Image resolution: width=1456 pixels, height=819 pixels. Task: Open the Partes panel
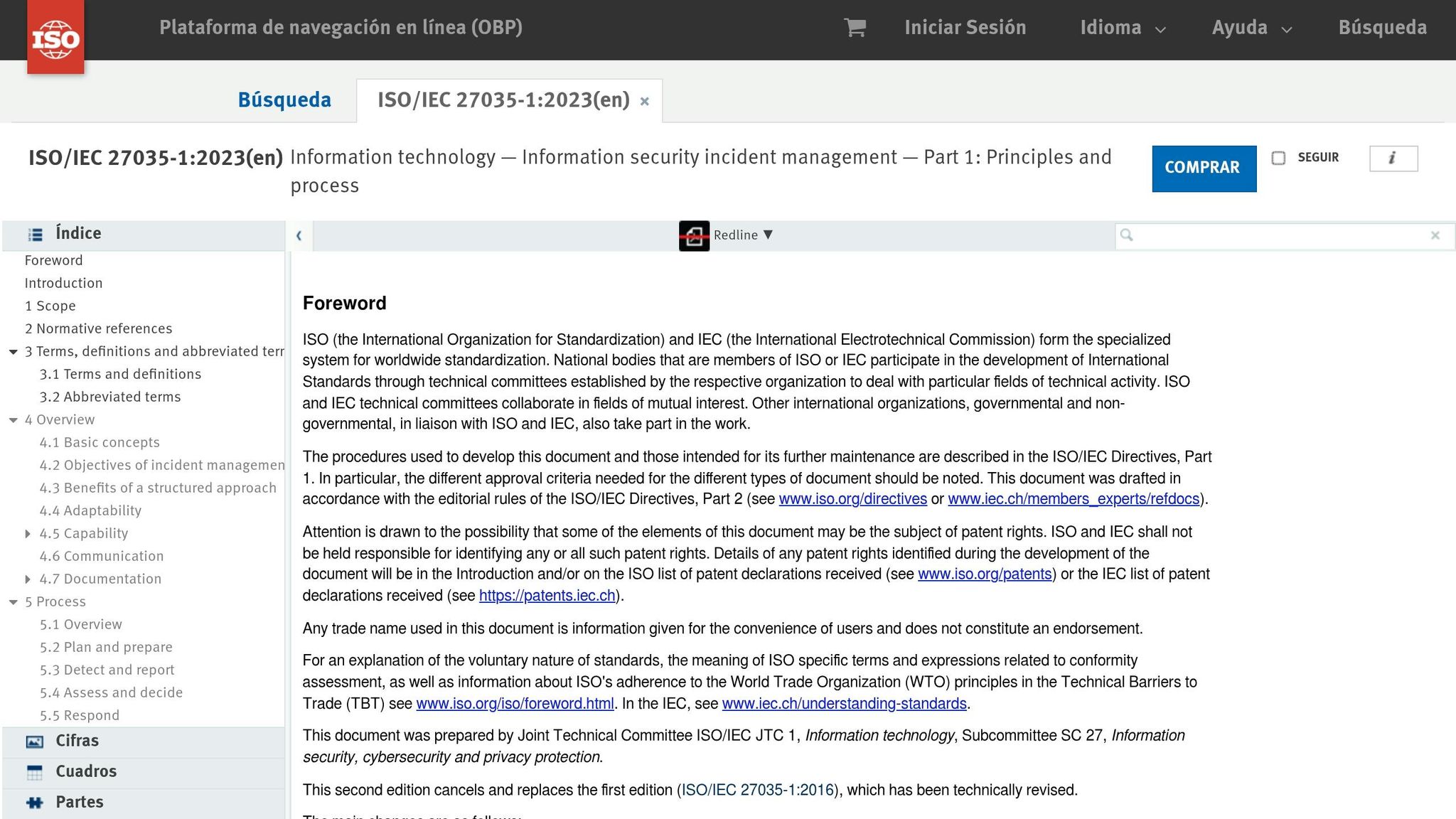(144, 803)
